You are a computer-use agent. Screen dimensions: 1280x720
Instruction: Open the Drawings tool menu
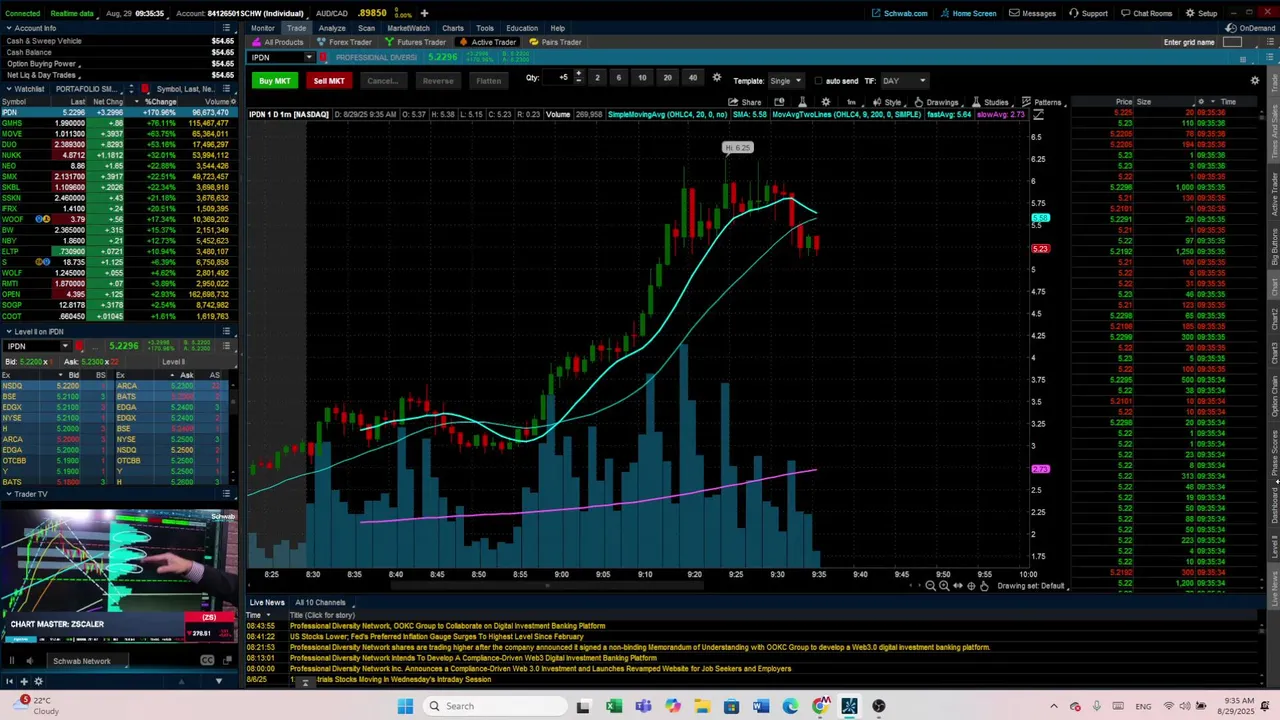coord(936,102)
